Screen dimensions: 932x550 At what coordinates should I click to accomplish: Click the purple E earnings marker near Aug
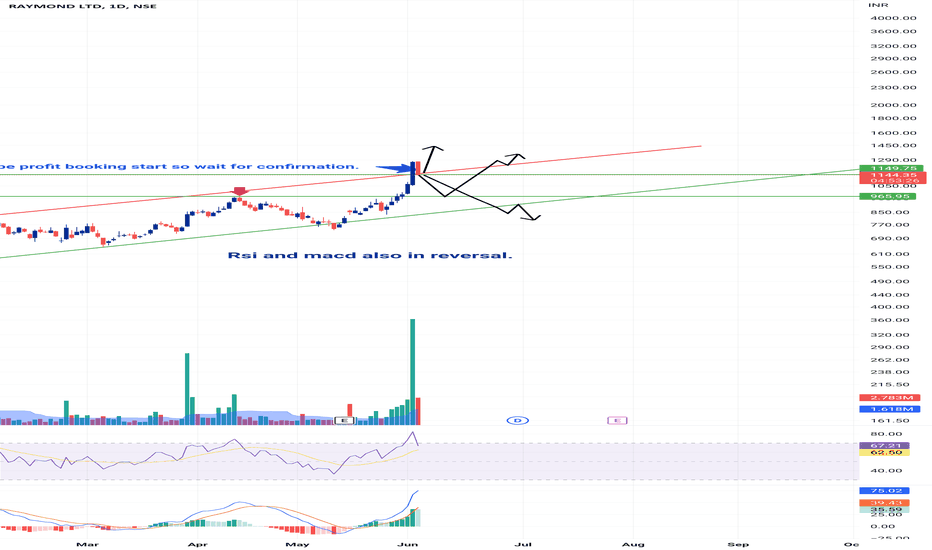[x=617, y=420]
